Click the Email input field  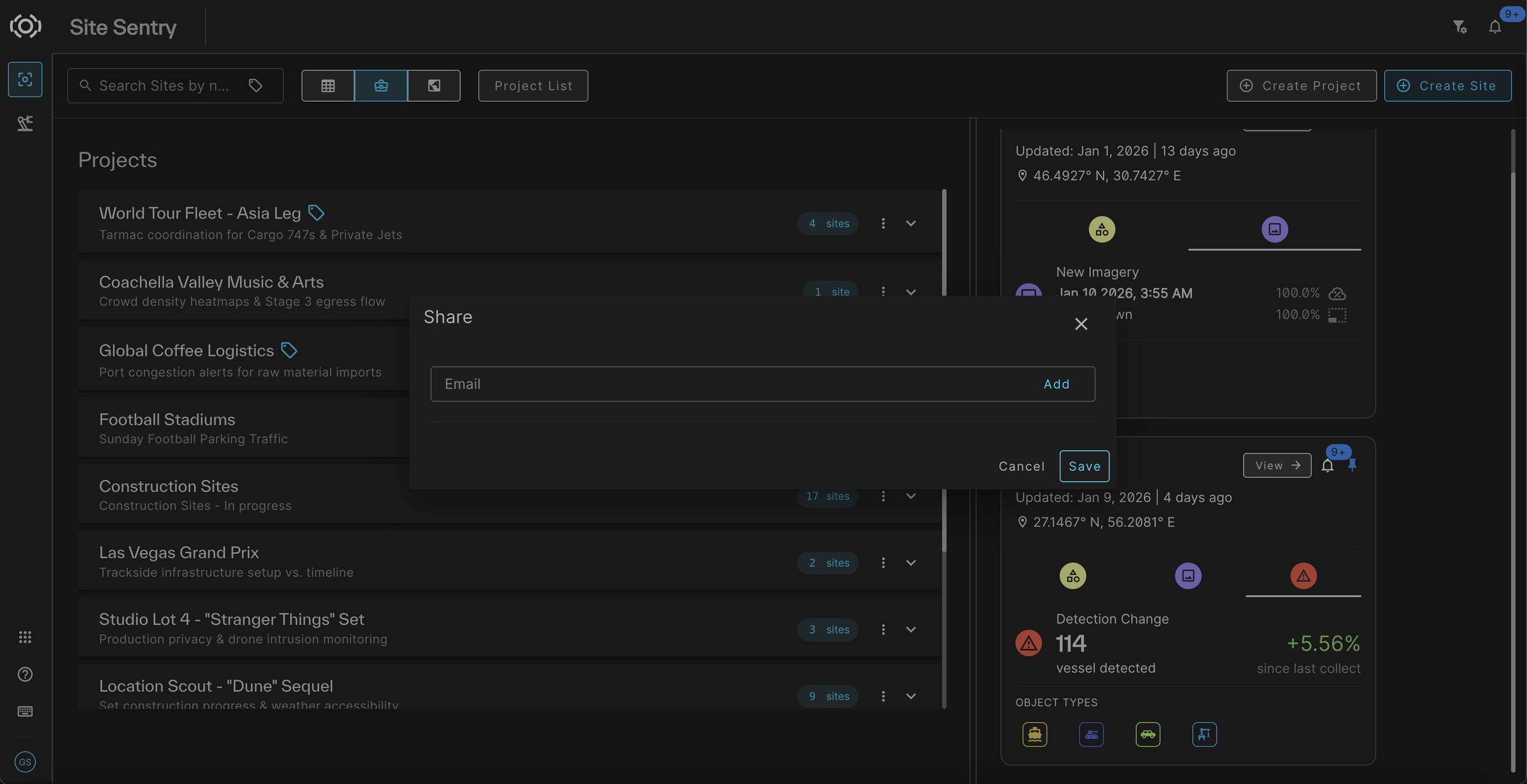tap(672, 383)
